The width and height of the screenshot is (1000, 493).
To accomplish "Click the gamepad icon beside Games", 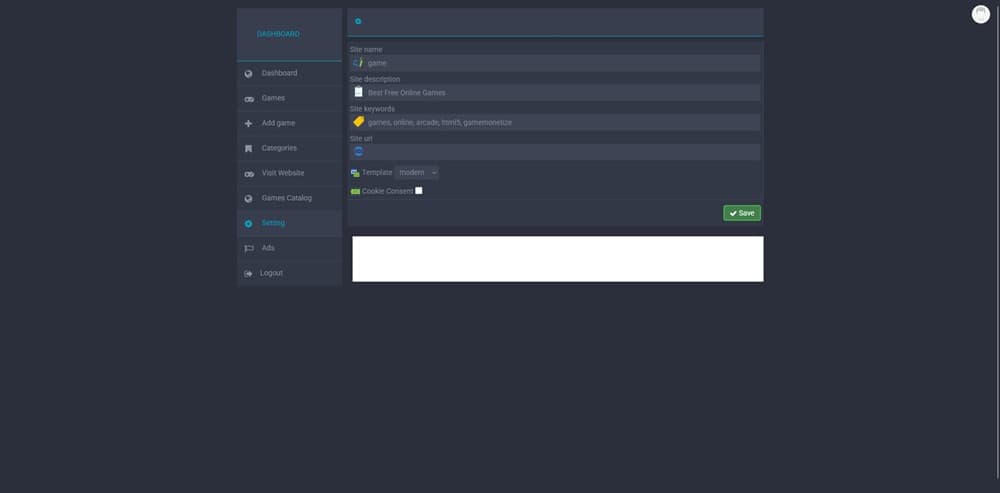I will point(248,99).
